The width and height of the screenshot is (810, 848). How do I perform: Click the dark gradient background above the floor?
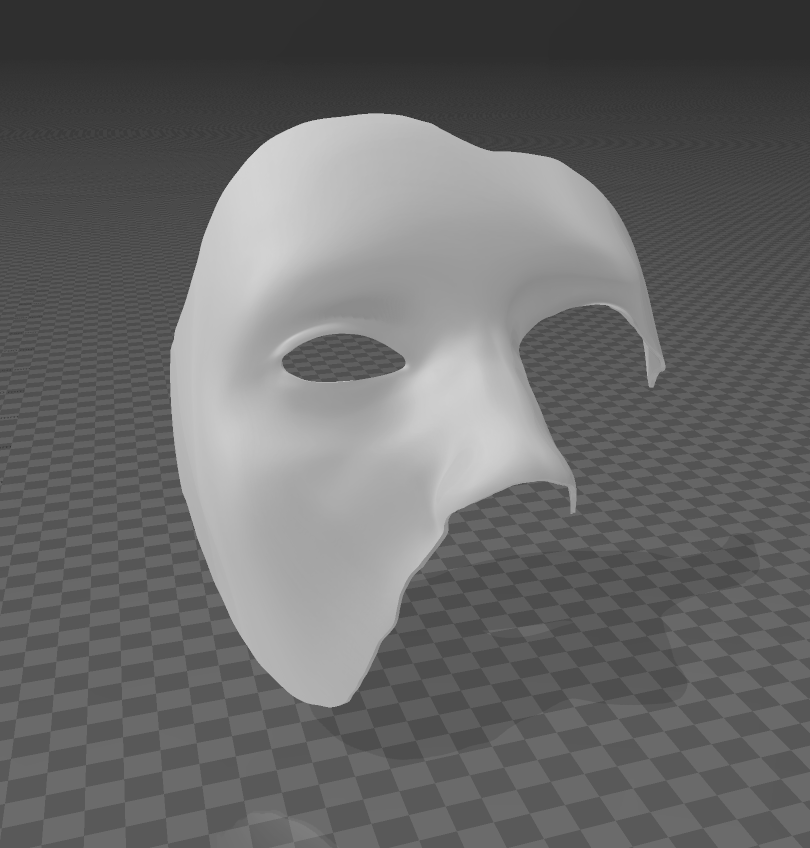(400, 30)
